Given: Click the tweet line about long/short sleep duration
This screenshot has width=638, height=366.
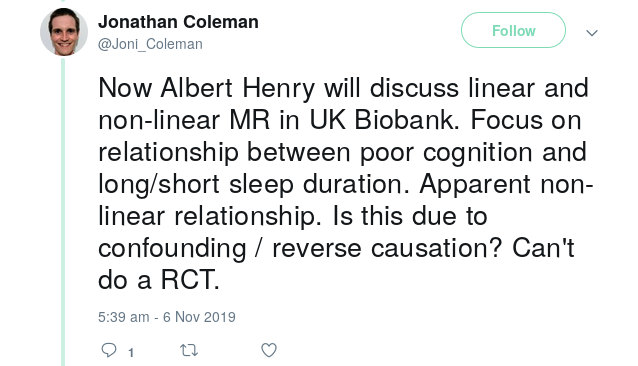Looking at the screenshot, I should click(x=346, y=185).
